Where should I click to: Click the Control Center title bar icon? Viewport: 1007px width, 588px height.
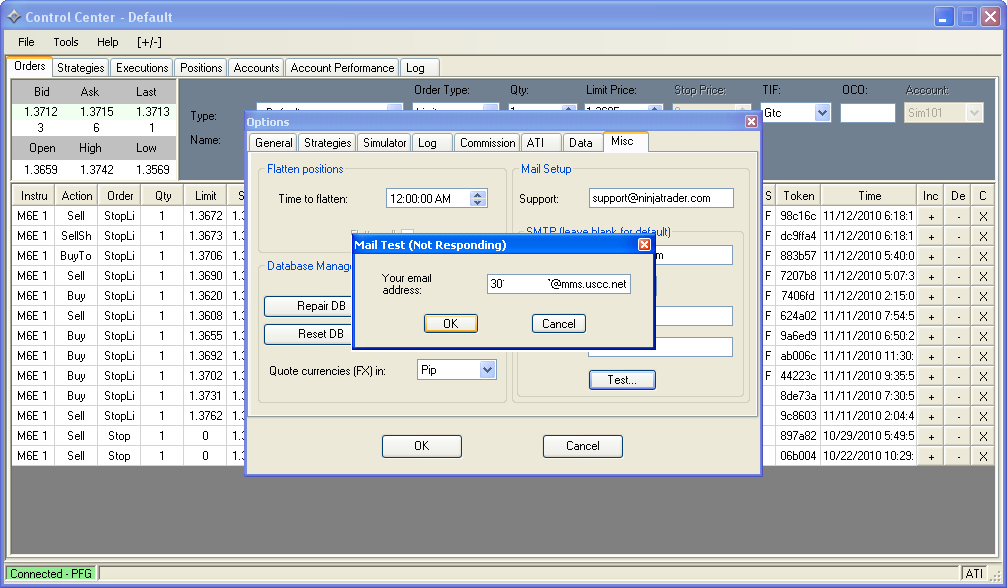click(x=13, y=17)
